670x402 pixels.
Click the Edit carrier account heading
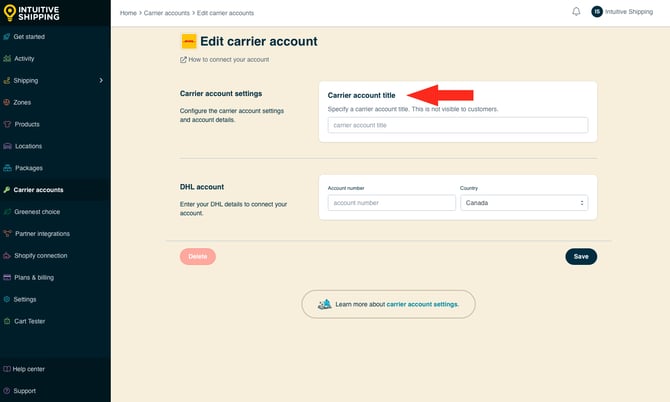pyautogui.click(x=259, y=41)
